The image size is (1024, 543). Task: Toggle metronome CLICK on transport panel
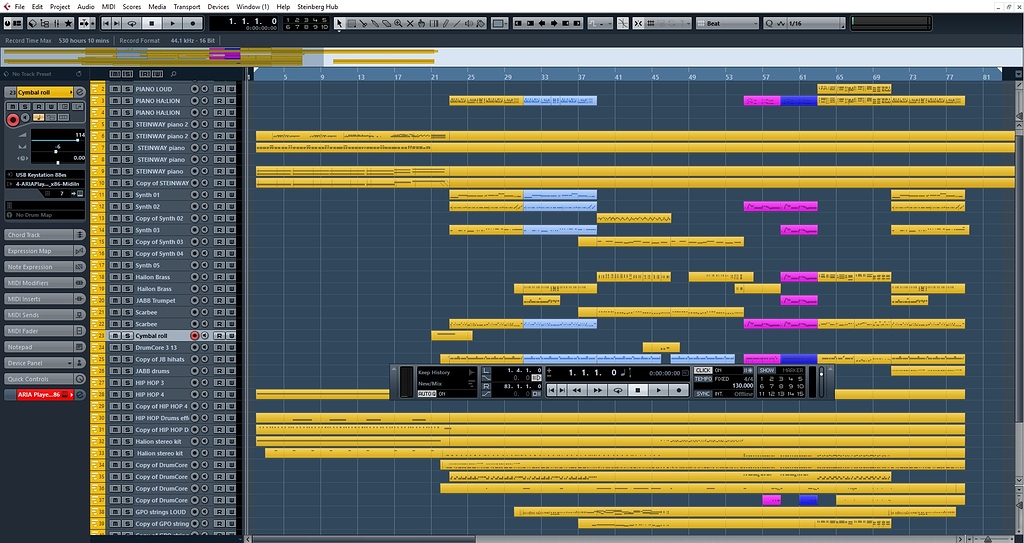704,371
